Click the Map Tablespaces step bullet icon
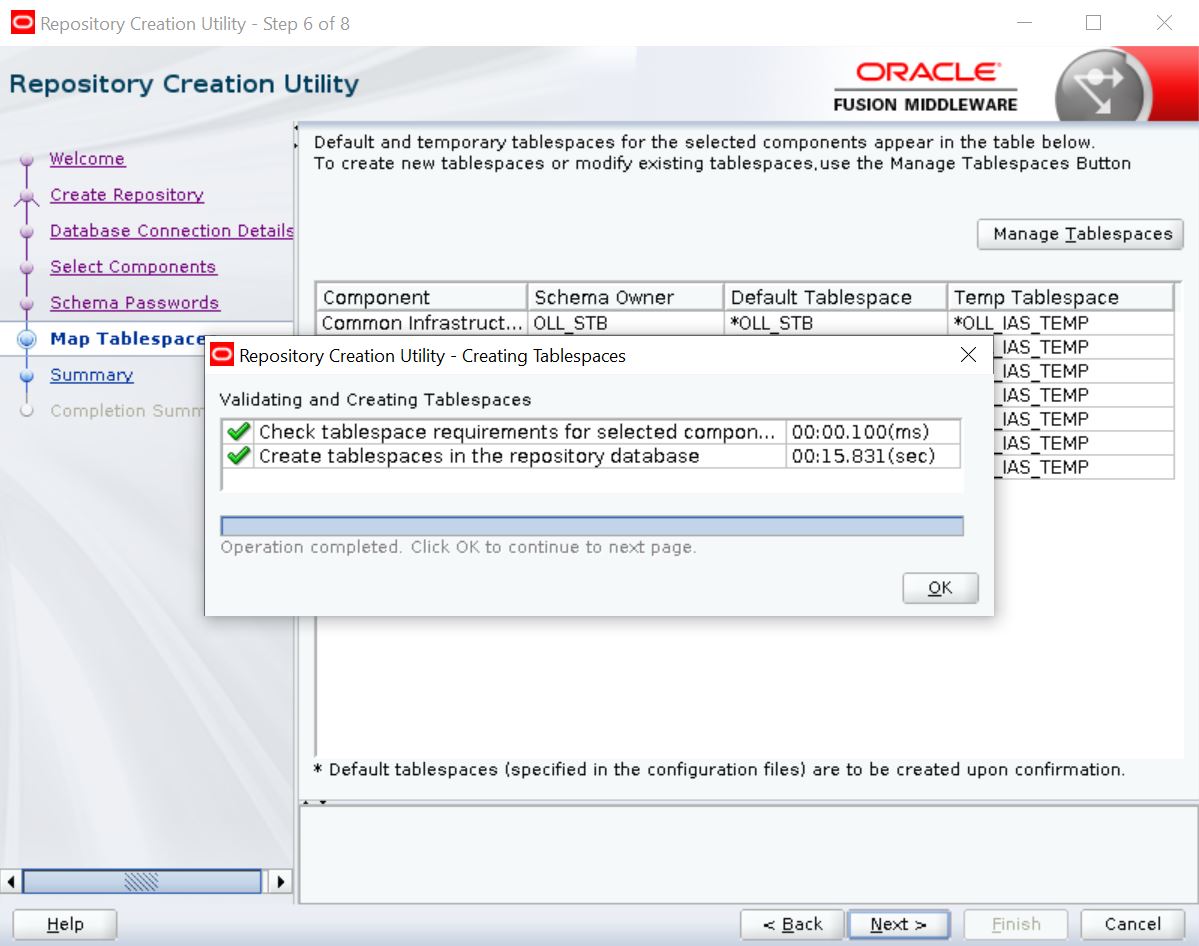The image size is (1199, 946). 27,339
